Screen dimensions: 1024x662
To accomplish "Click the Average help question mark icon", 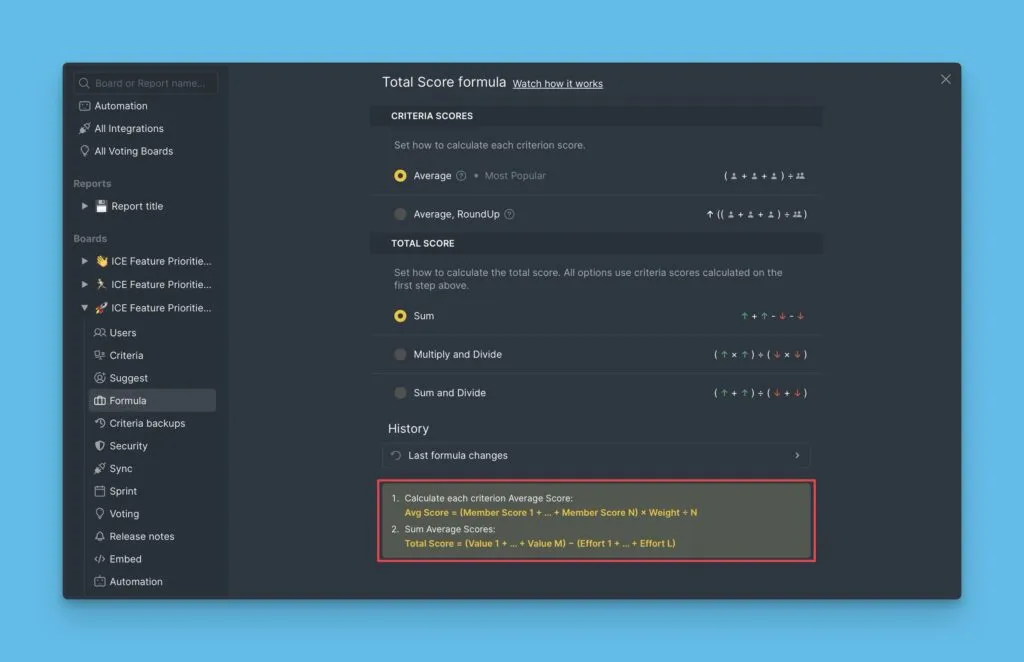I will click(x=461, y=176).
